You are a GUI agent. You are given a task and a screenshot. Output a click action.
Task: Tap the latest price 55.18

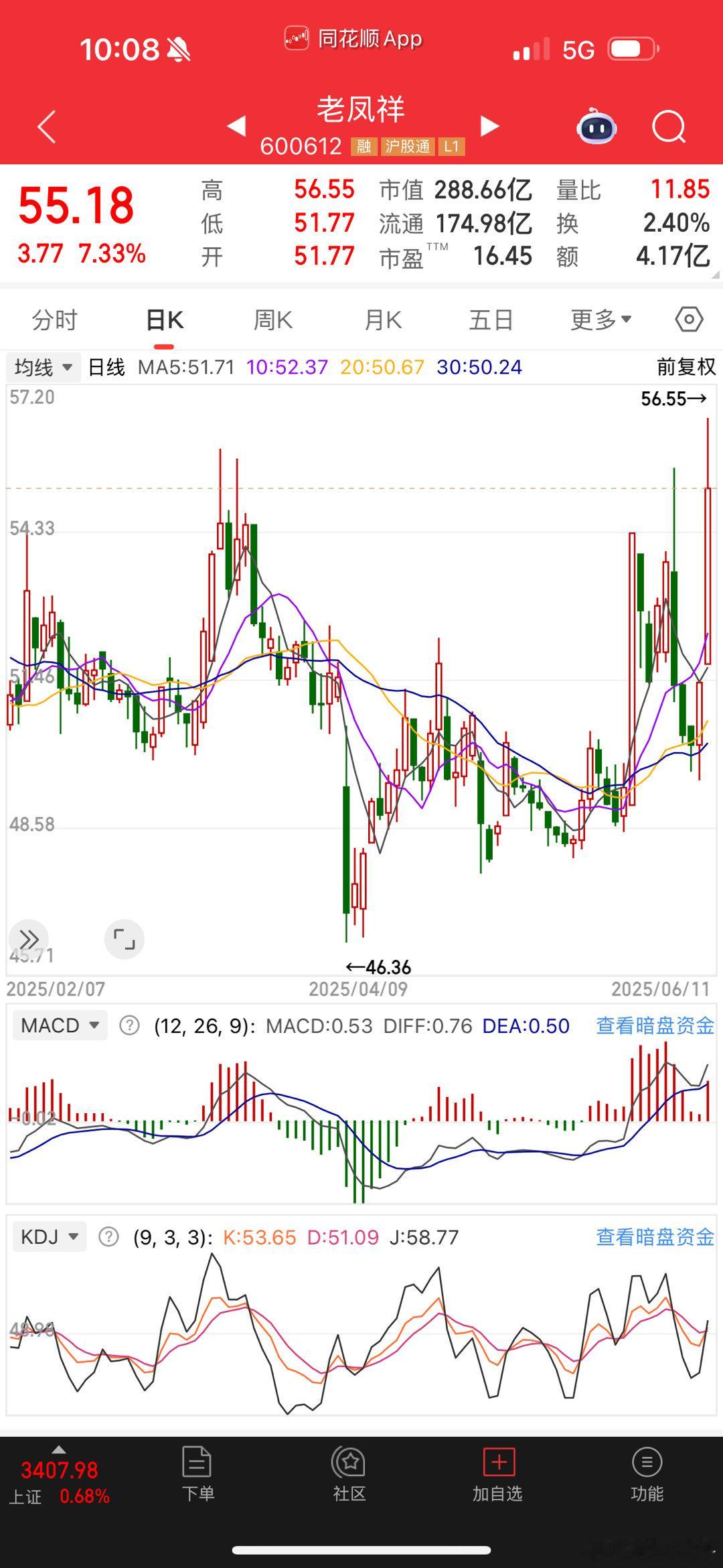(76, 205)
